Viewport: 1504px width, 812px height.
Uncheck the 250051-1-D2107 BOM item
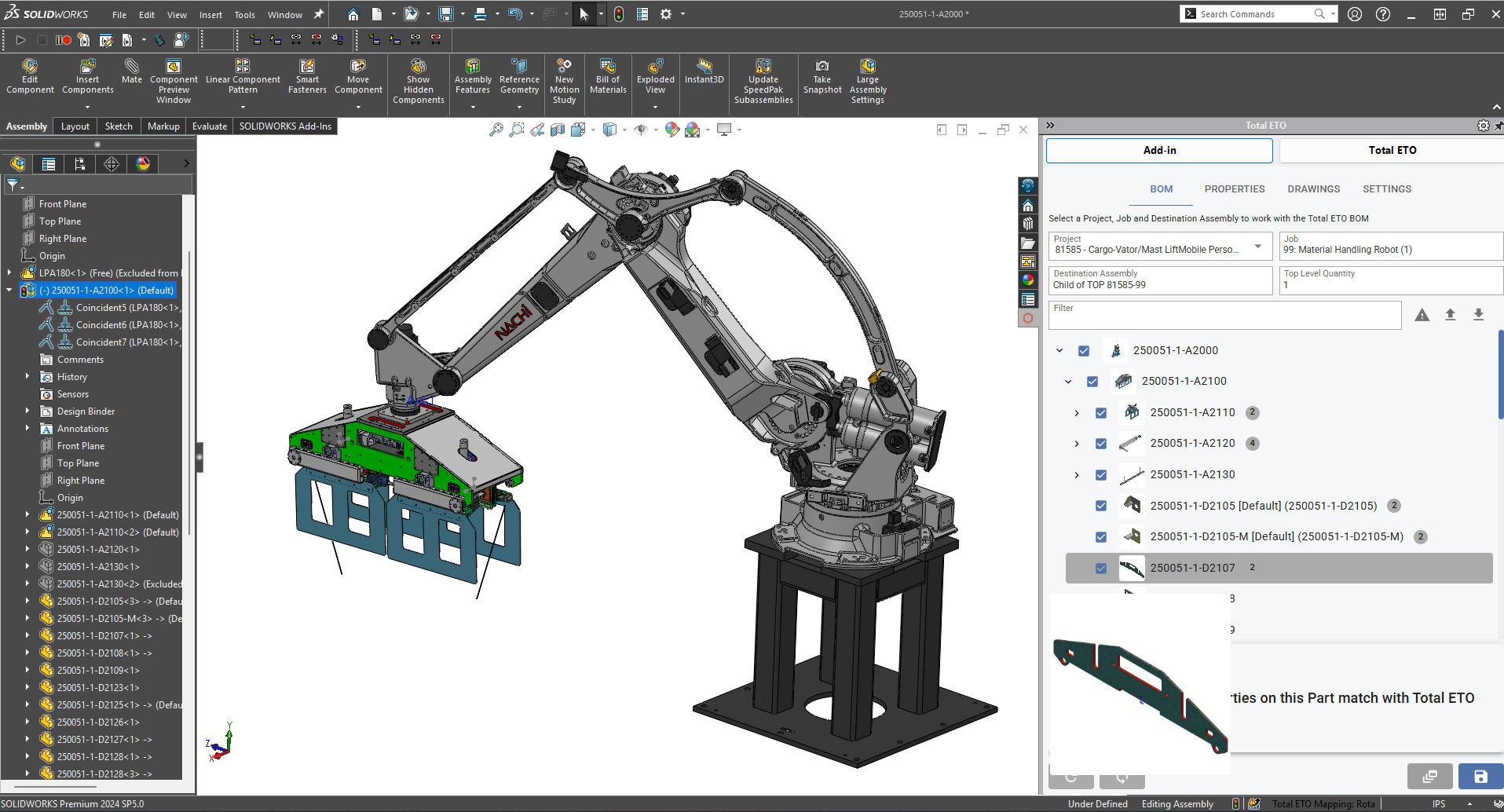1100,568
